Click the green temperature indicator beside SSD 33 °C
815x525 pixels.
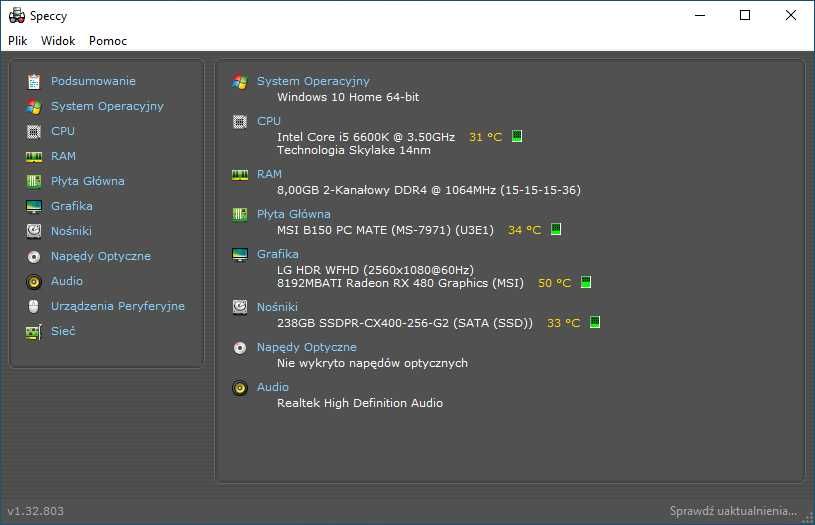(595, 322)
